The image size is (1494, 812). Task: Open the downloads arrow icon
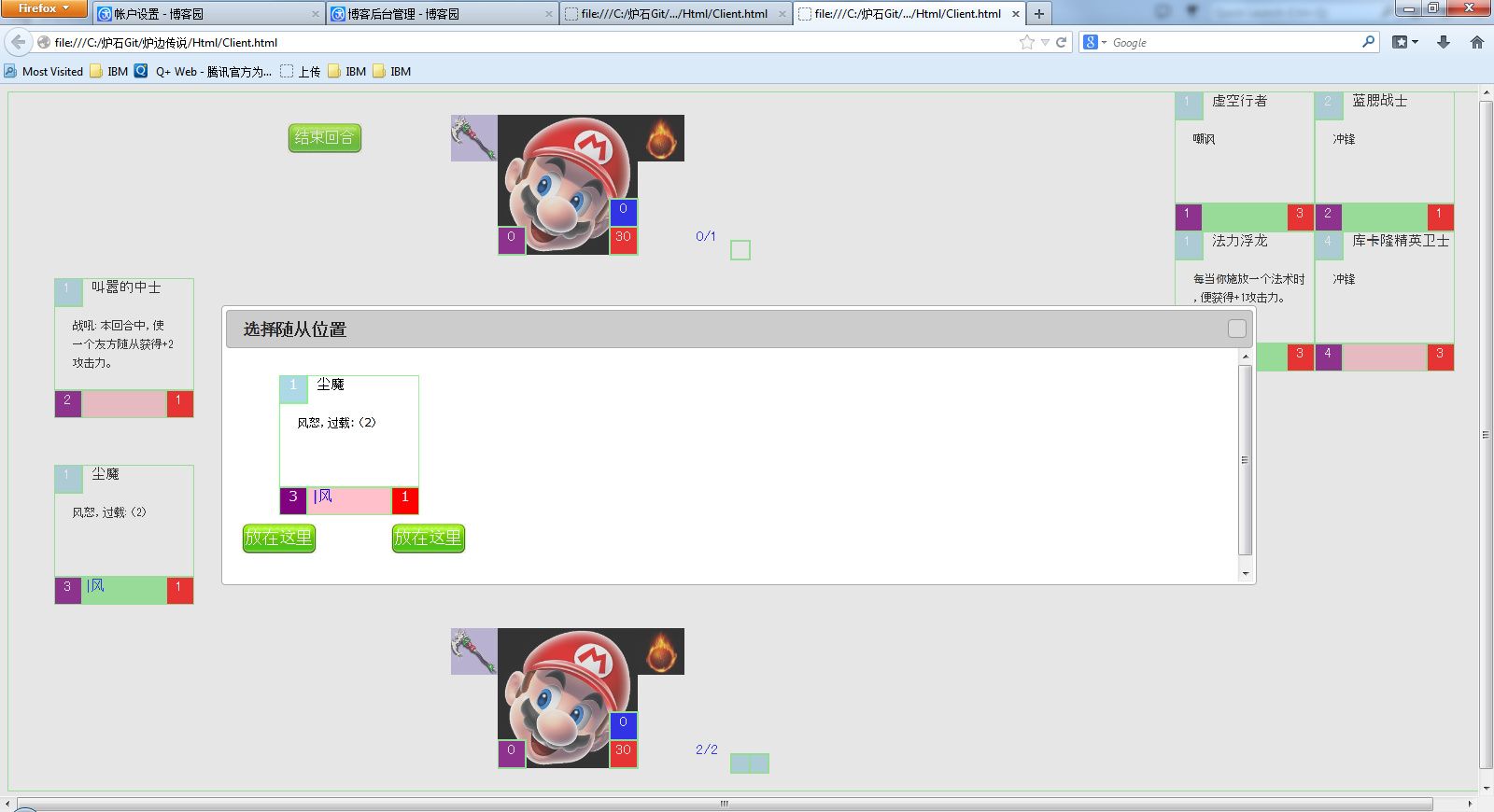(x=1444, y=42)
